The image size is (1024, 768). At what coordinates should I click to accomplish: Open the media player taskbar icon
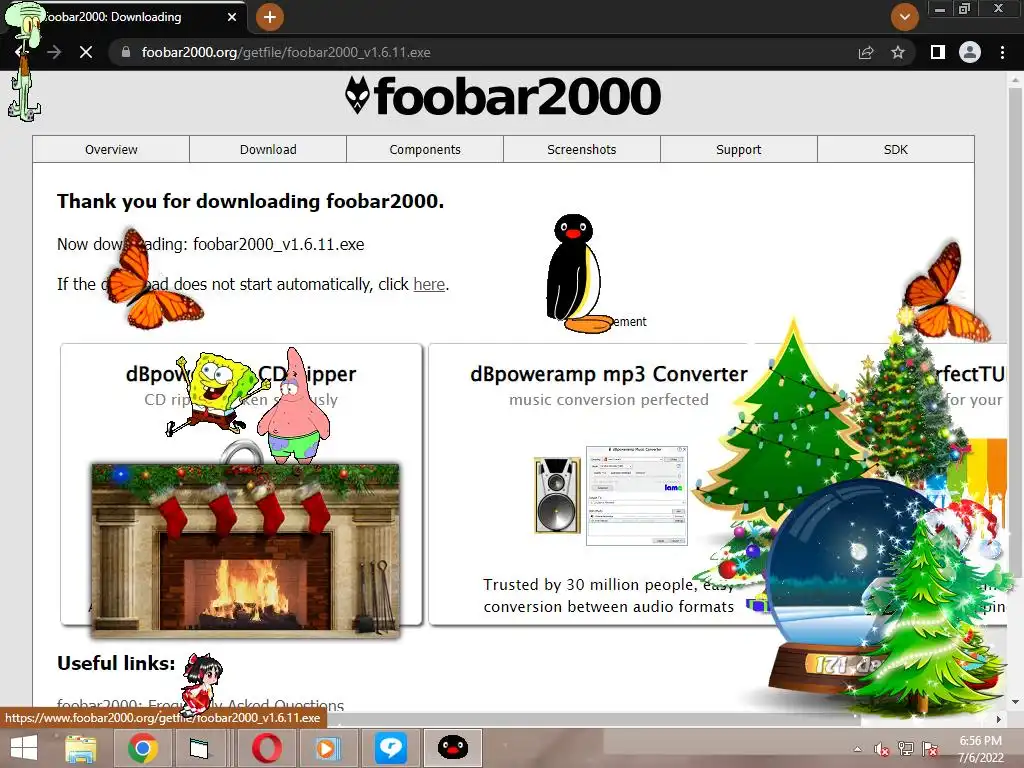[x=327, y=748]
